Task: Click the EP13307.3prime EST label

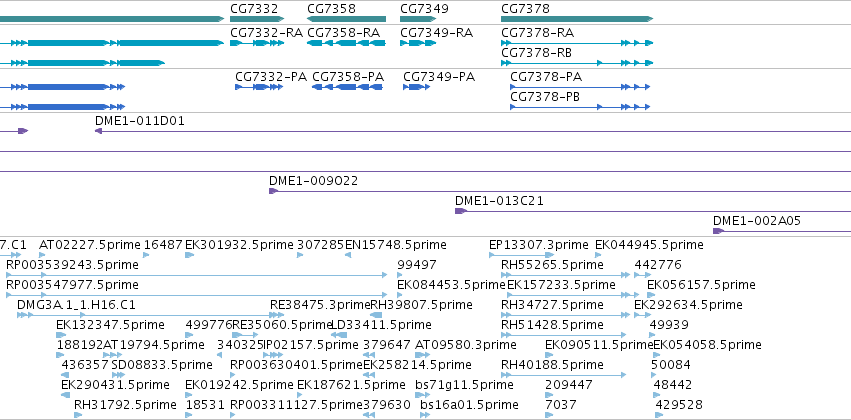Action: click(x=538, y=245)
